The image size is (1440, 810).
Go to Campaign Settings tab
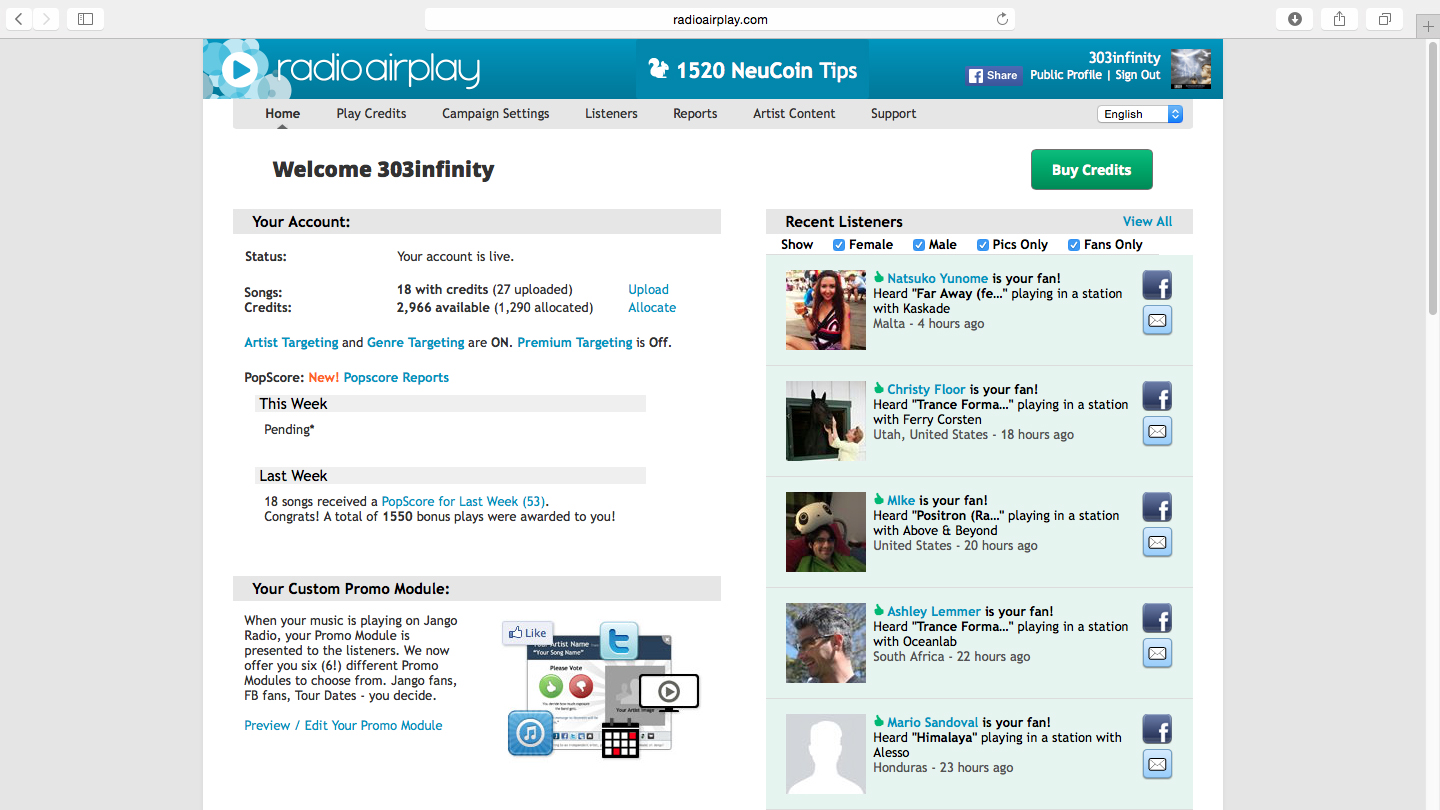coord(496,113)
